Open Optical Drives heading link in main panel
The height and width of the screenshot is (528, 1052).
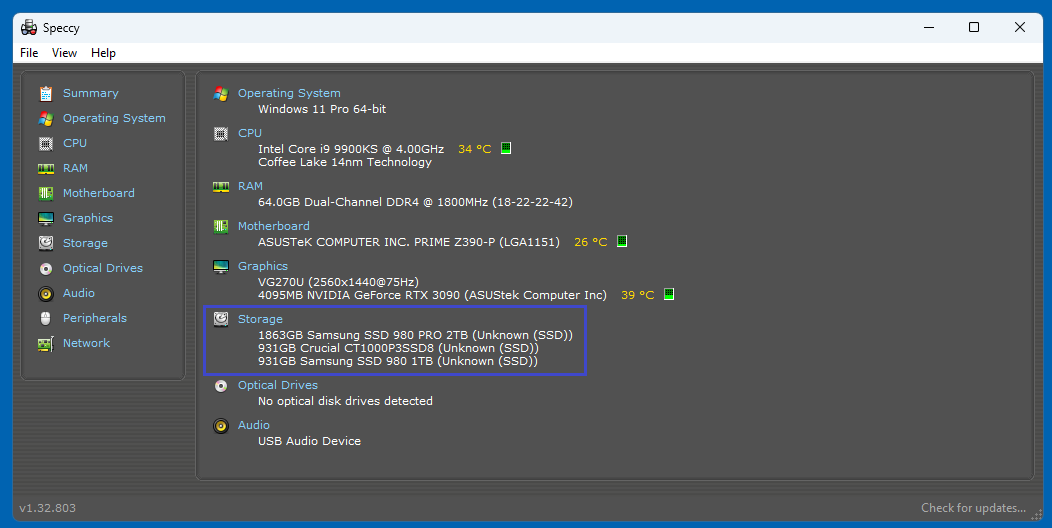[x=278, y=385]
